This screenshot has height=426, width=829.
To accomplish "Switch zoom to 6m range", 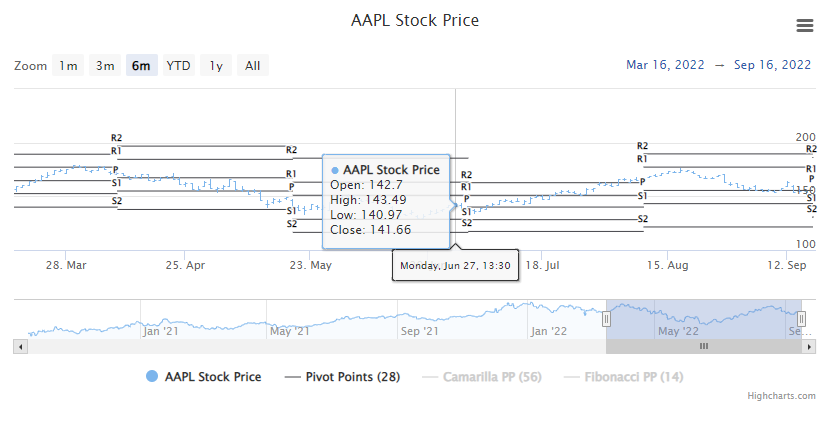I will tap(141, 66).
